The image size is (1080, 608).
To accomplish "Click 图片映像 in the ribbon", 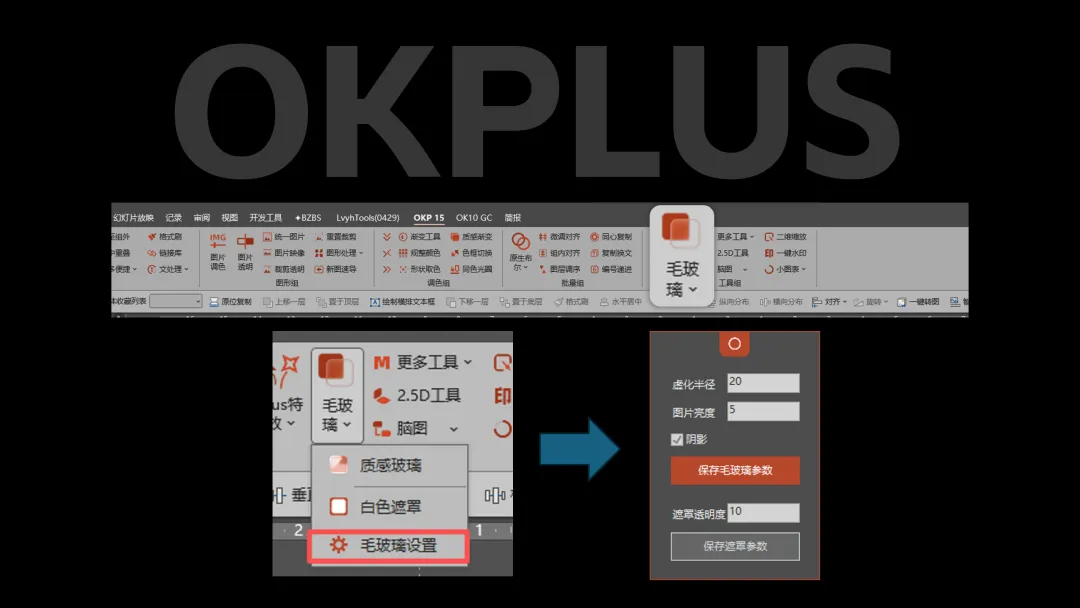I will pos(284,253).
